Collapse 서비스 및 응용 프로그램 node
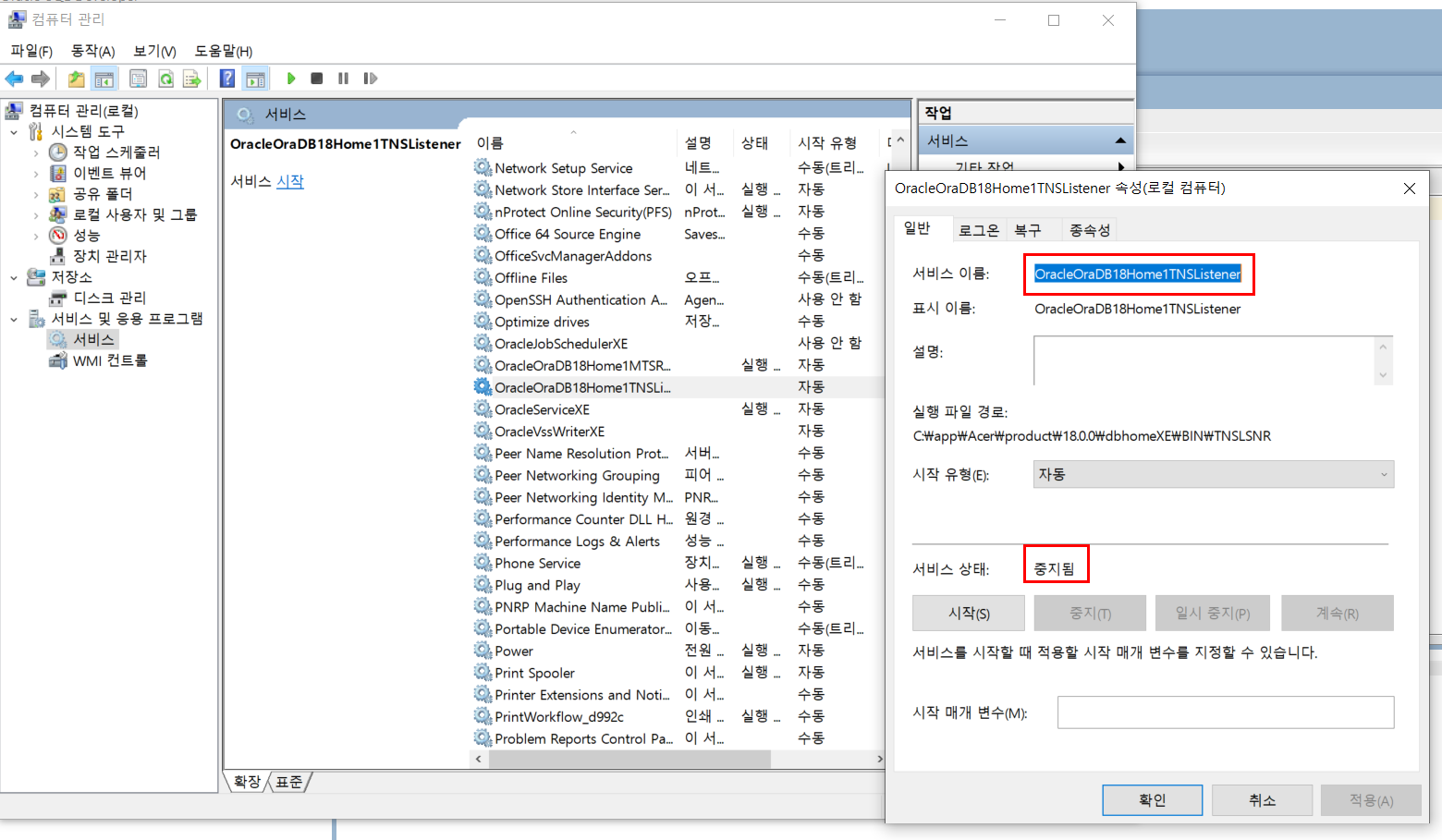Screen dimensions: 1442x840 click(14, 319)
